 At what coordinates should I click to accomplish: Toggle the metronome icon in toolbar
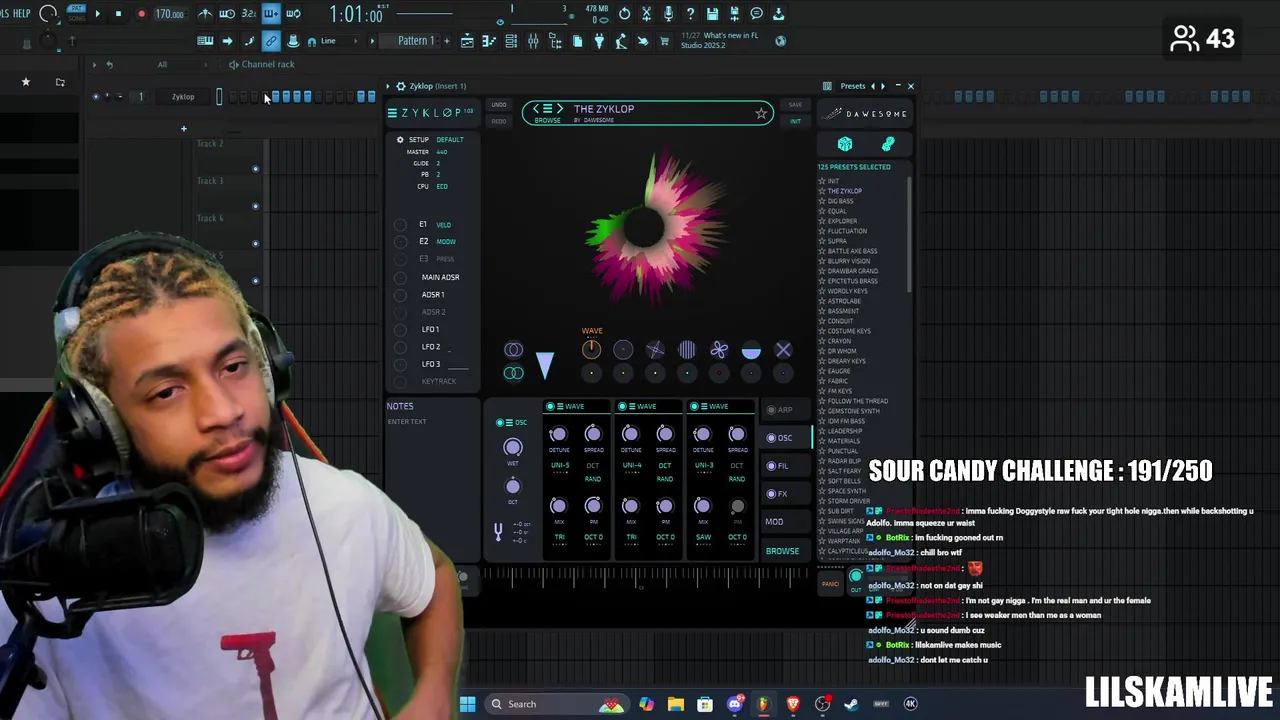click(x=205, y=14)
